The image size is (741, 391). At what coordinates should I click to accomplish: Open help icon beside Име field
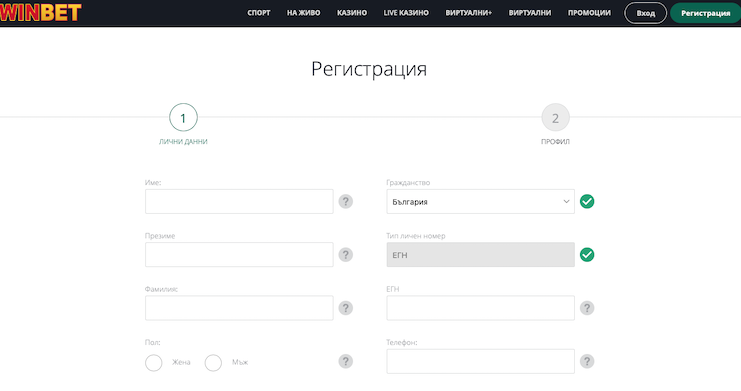345,201
